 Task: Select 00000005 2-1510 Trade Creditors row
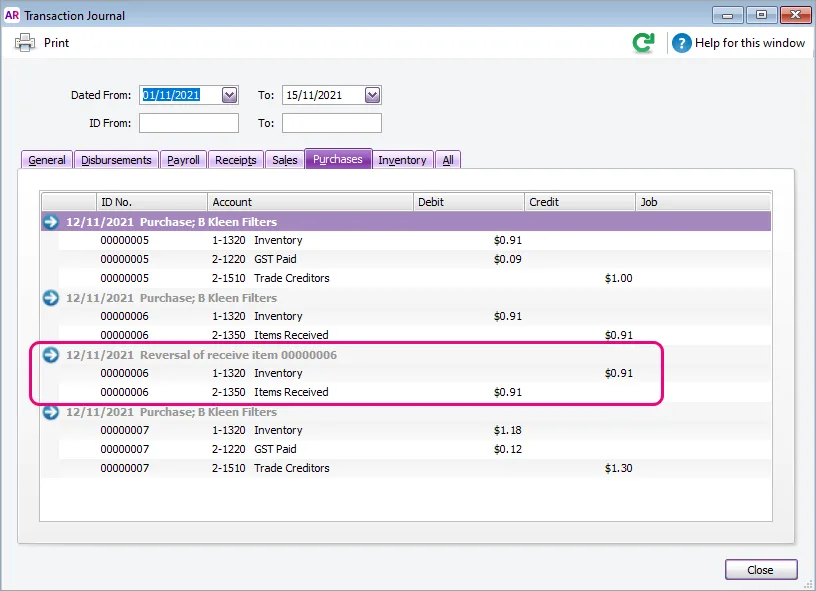tap(414, 278)
